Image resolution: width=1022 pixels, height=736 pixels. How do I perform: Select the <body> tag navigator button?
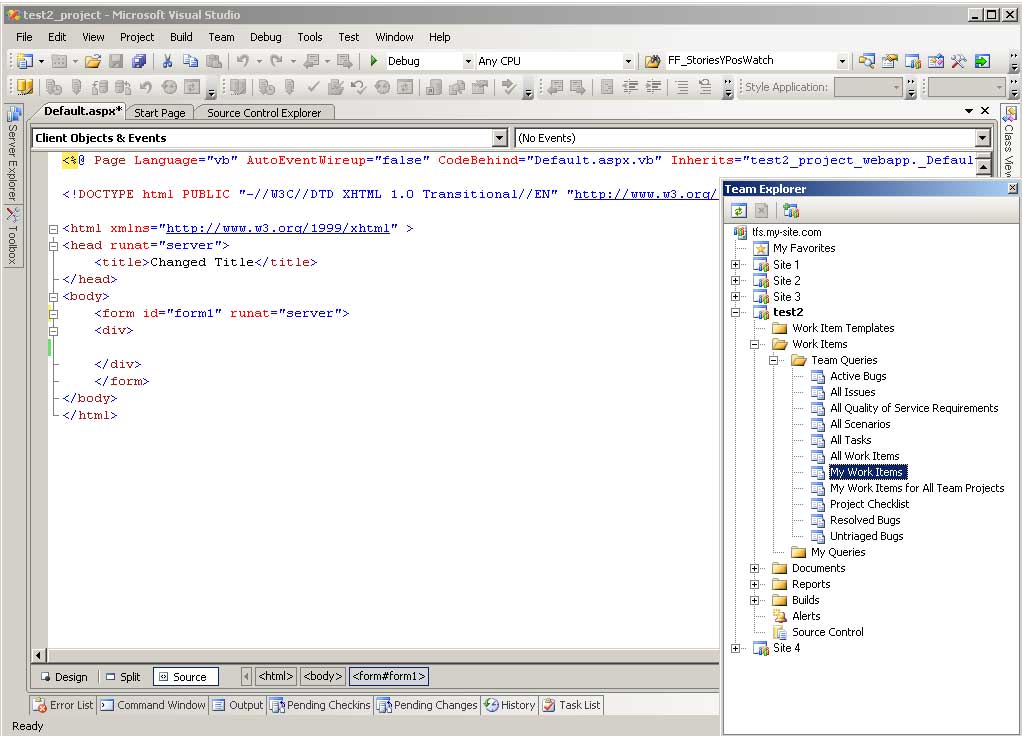(x=323, y=677)
